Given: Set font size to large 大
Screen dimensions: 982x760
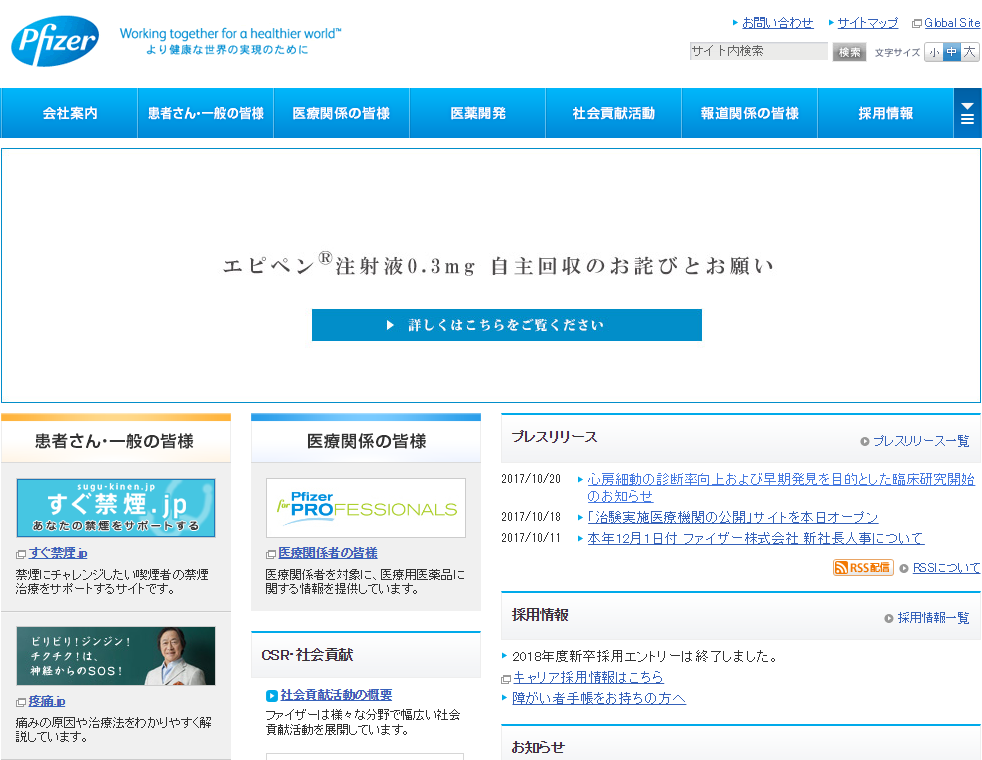Looking at the screenshot, I should pos(969,52).
